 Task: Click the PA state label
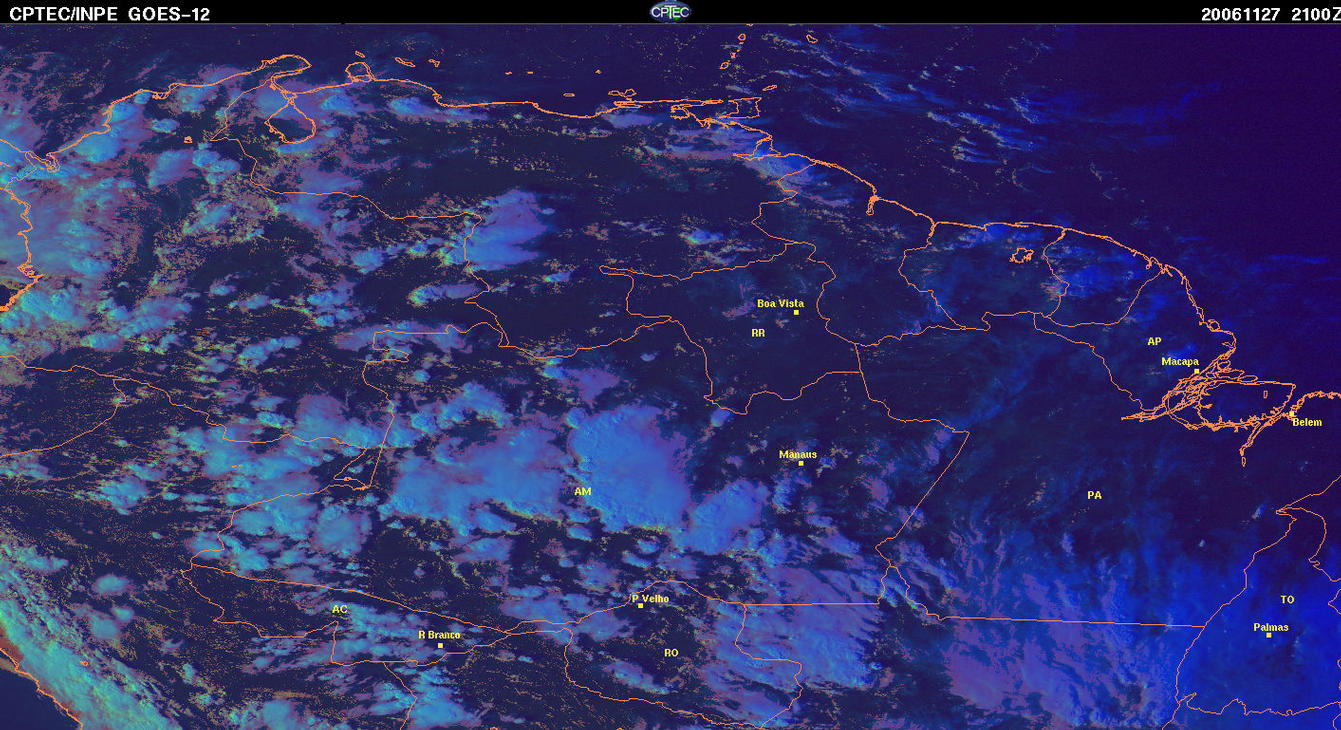point(1094,495)
